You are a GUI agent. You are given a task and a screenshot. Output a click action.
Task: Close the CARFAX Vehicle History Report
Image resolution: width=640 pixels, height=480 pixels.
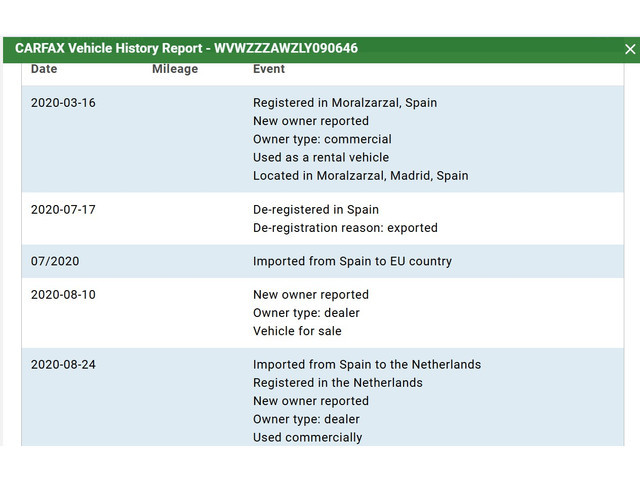coord(630,49)
